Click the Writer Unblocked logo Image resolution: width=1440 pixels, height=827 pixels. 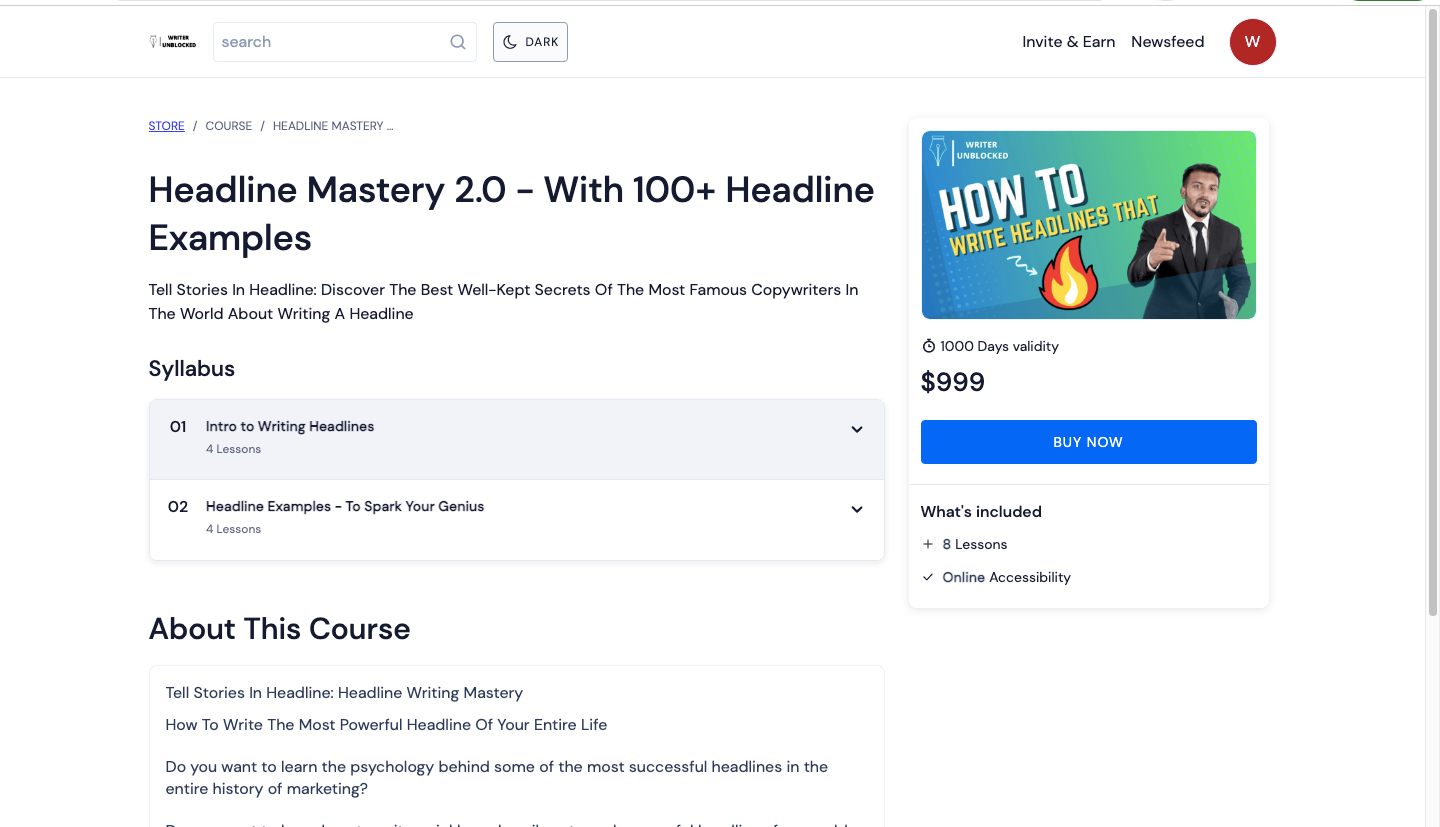pos(172,42)
